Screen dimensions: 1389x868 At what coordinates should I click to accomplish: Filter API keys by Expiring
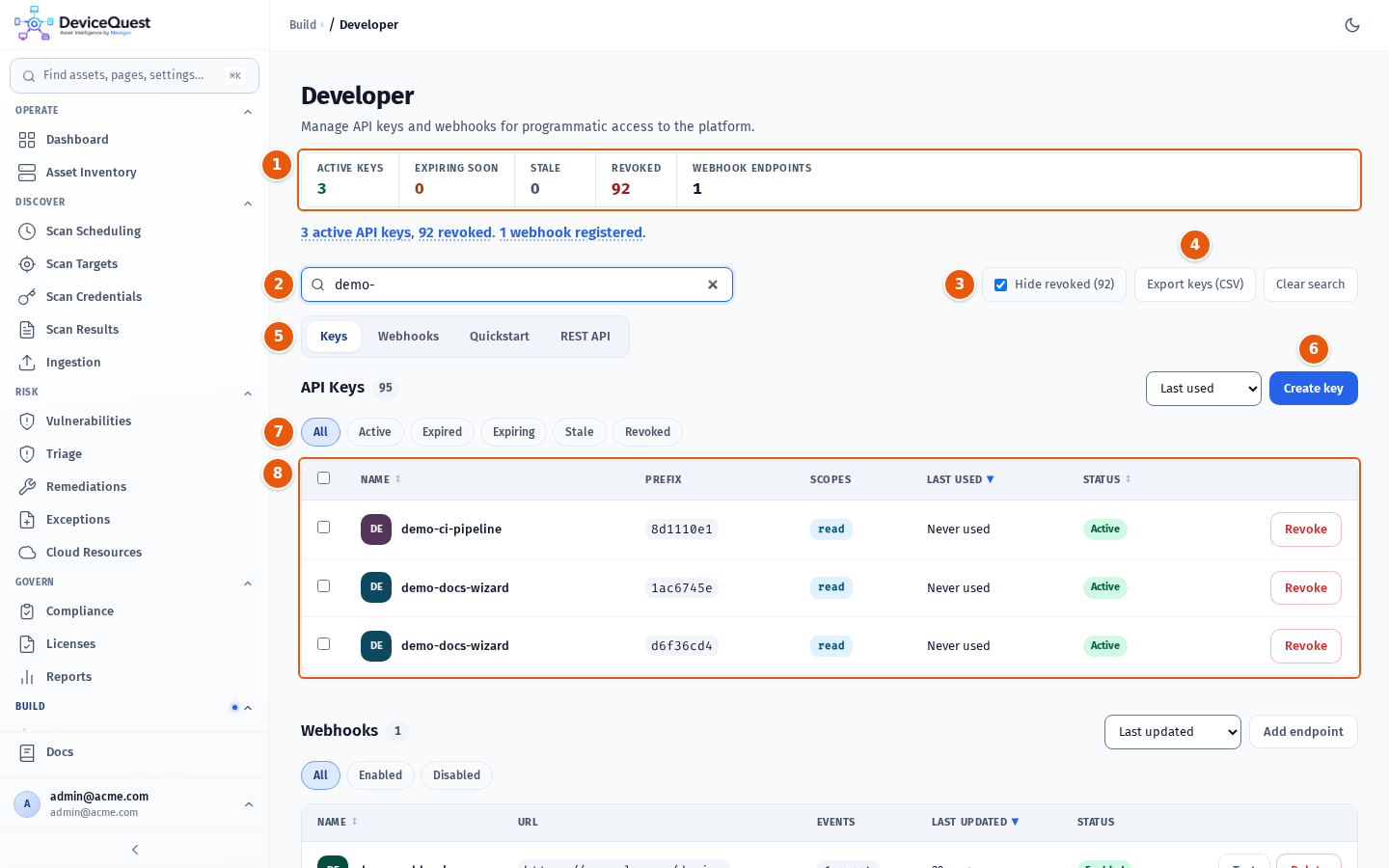pyautogui.click(x=513, y=432)
